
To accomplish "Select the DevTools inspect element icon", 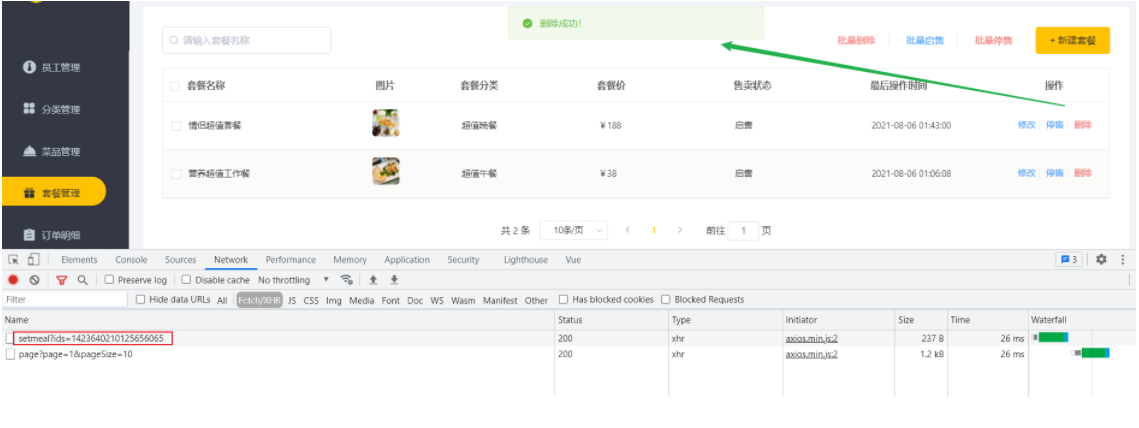I will click(13, 259).
